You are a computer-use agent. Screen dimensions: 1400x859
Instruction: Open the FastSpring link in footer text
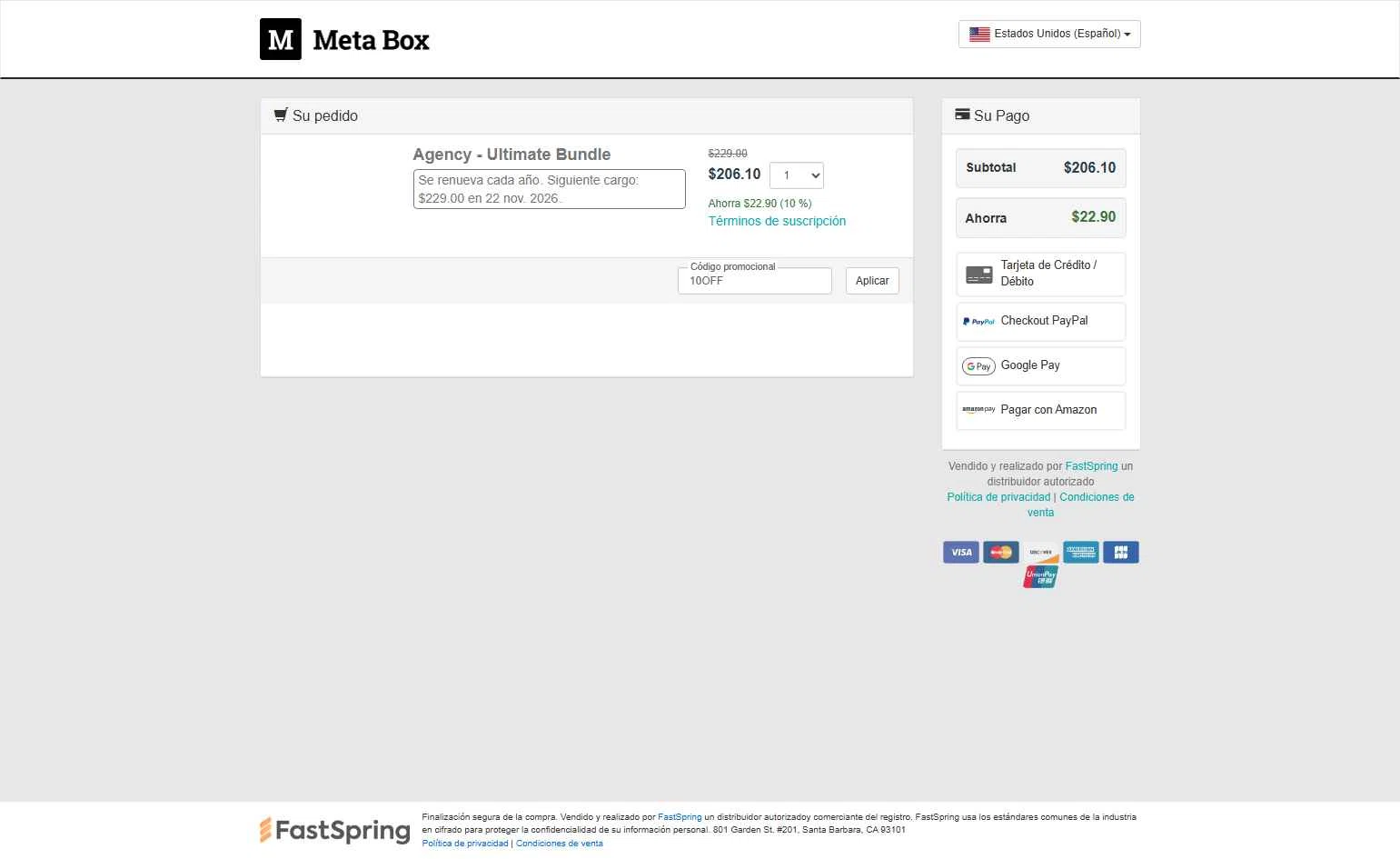point(680,817)
